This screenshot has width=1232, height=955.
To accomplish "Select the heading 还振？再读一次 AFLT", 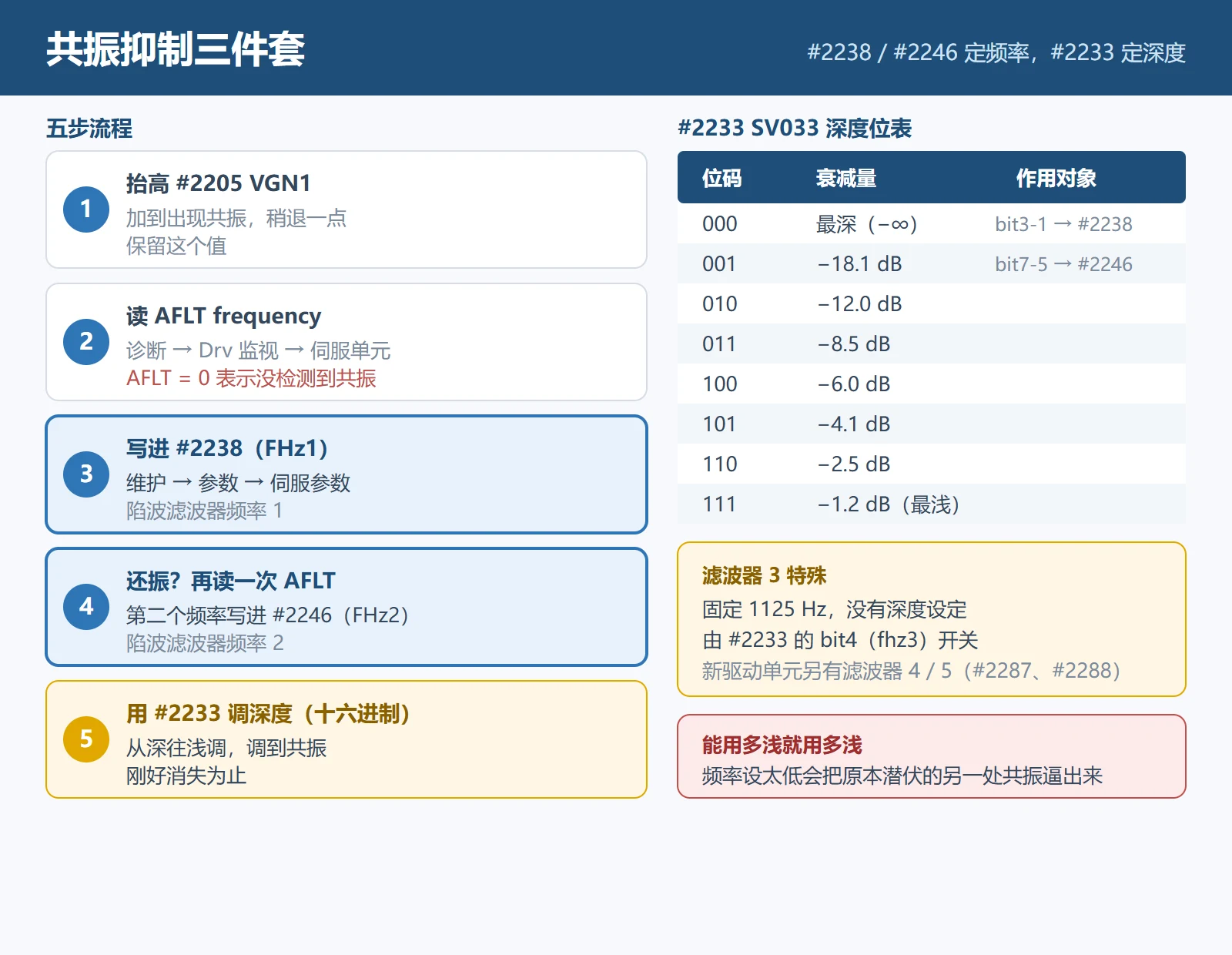I will (231, 581).
